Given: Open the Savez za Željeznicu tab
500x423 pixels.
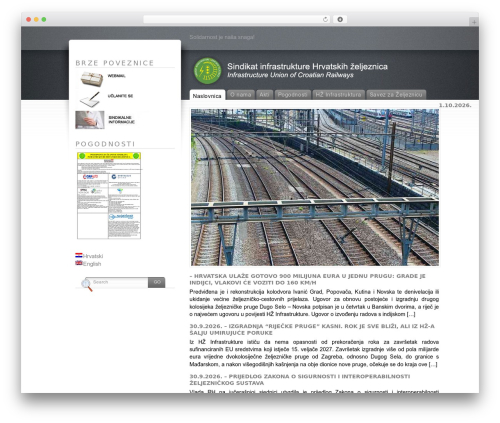Looking at the screenshot, I should [396, 95].
